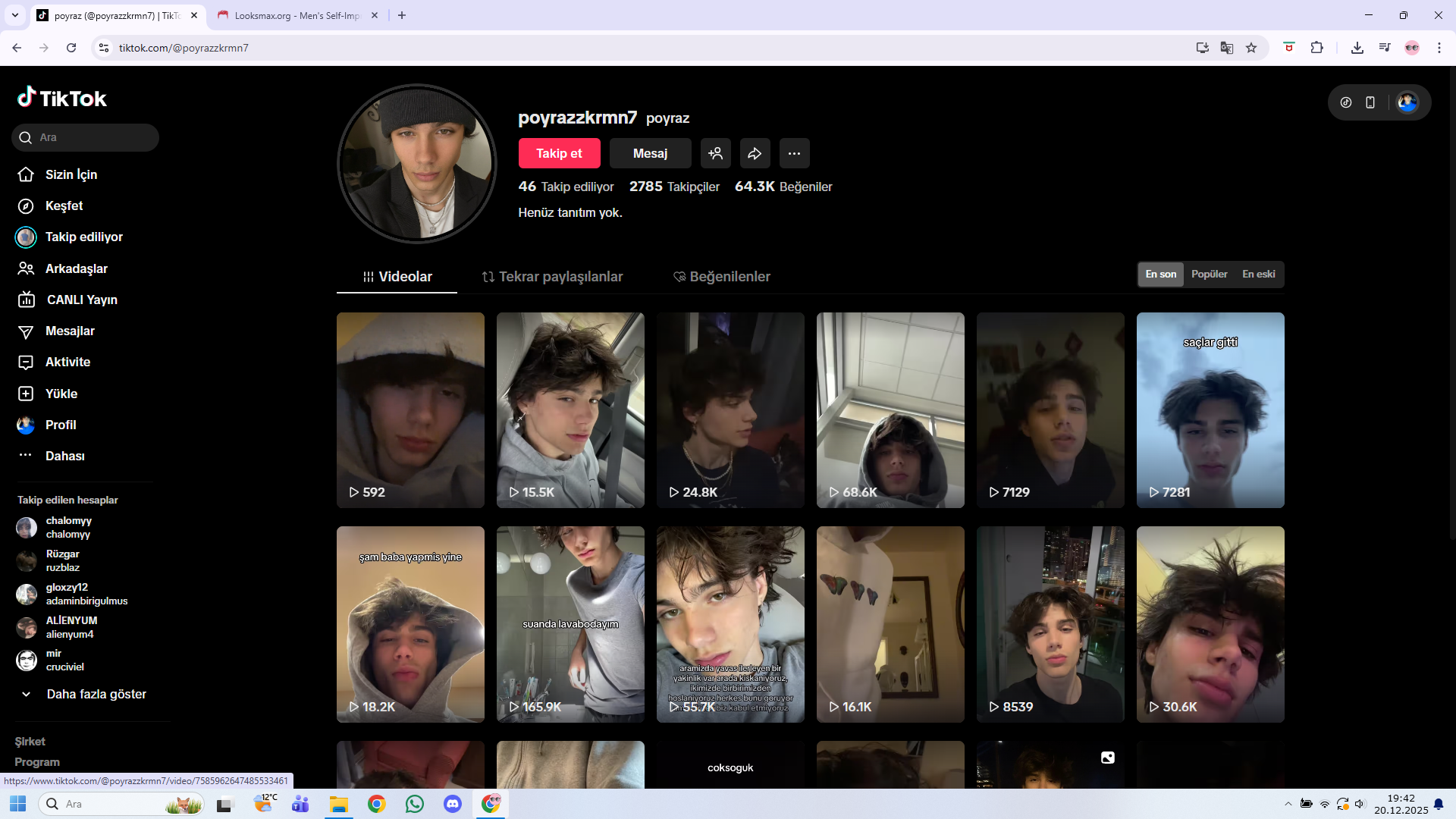Switch to the Tekrar paylaşılanlar tab

tap(552, 277)
